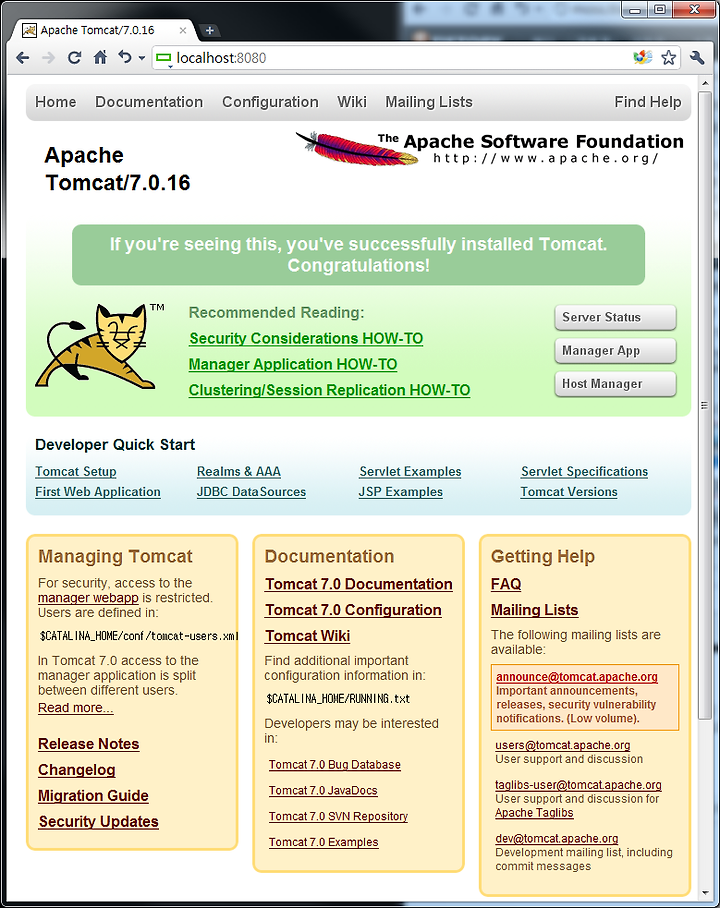This screenshot has height=908, width=720.
Task: Follow the manager webapp link
Action: pos(88,598)
